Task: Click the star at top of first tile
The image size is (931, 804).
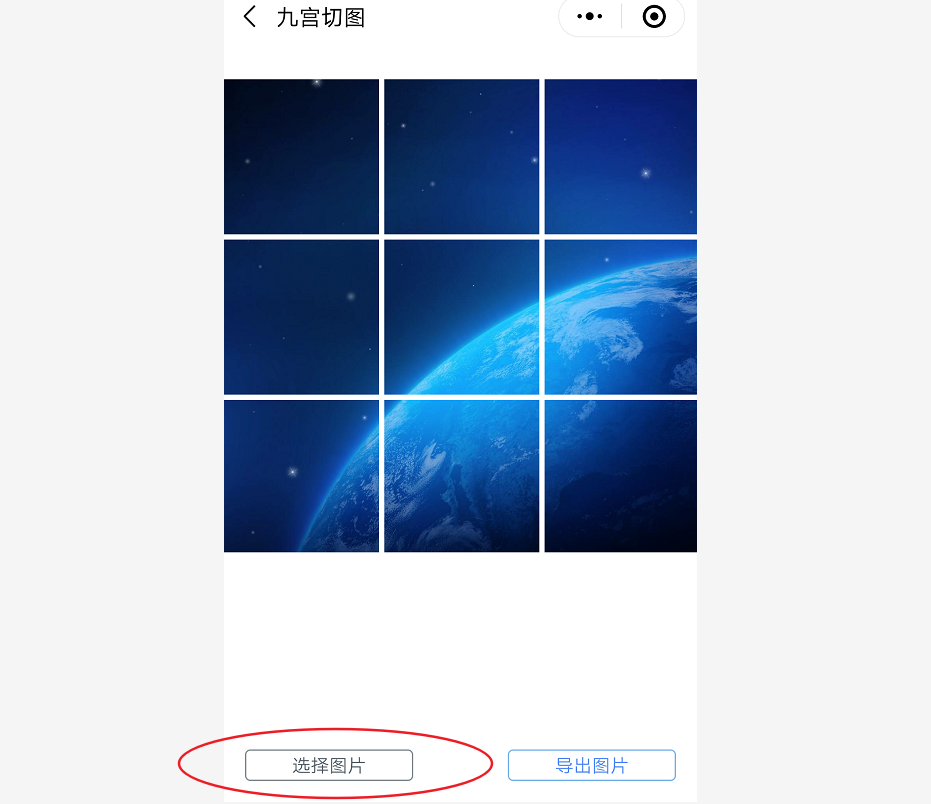Action: coord(316,83)
